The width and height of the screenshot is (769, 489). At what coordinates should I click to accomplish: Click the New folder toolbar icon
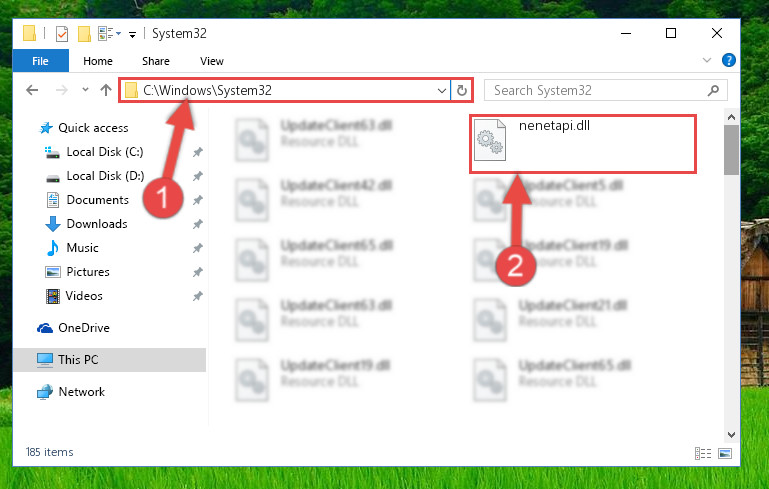coord(84,34)
